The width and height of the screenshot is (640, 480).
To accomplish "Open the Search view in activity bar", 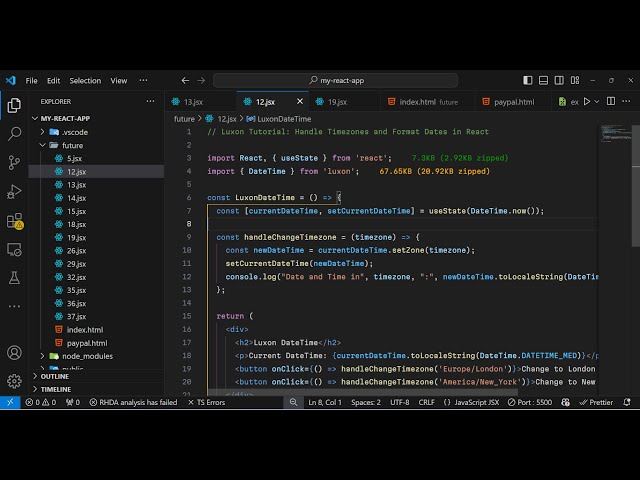I will [14, 132].
